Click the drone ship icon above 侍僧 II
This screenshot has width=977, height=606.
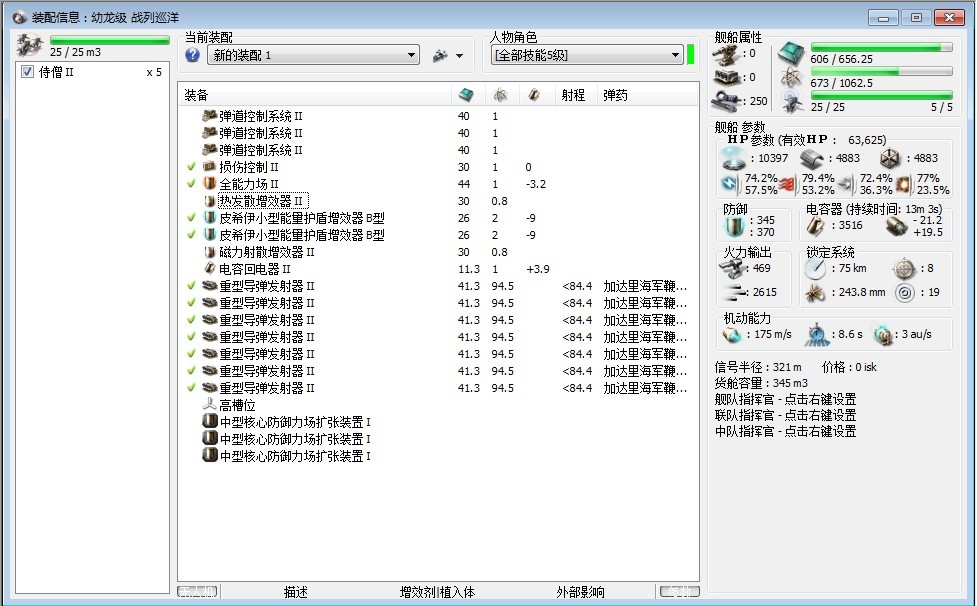pyautogui.click(x=29, y=45)
